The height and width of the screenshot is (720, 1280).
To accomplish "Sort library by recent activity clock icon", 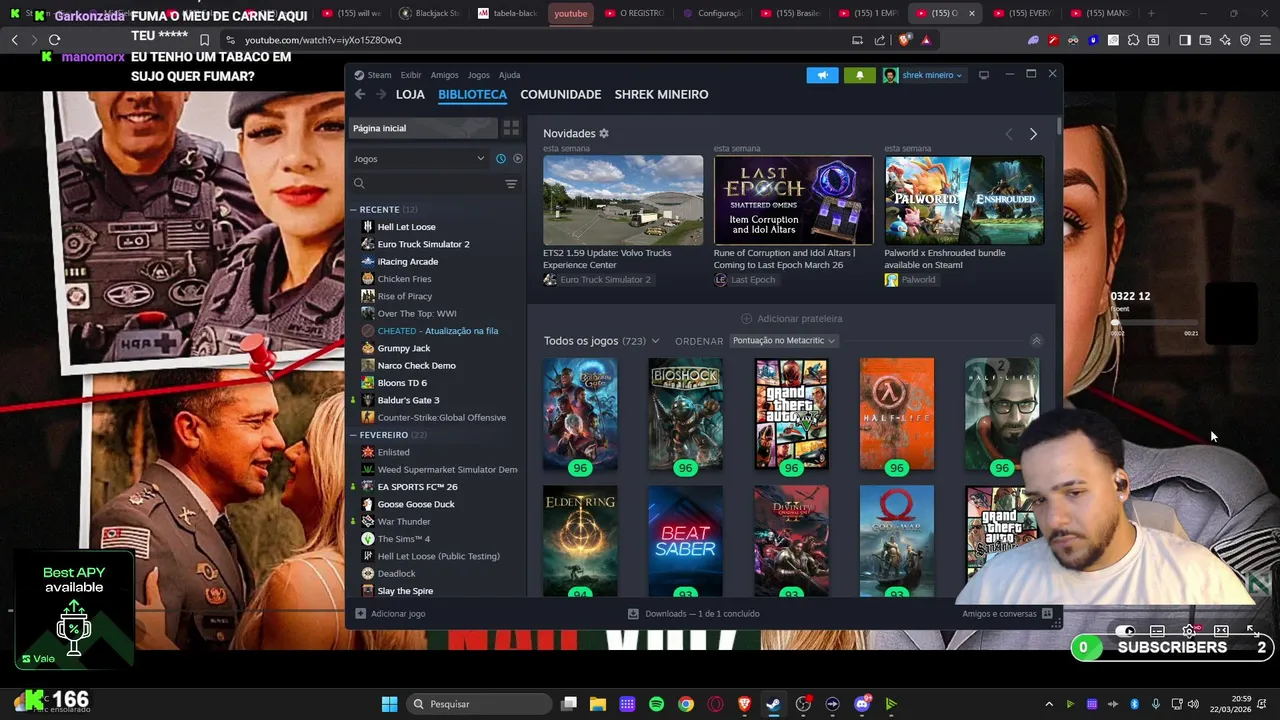I will (x=501, y=159).
